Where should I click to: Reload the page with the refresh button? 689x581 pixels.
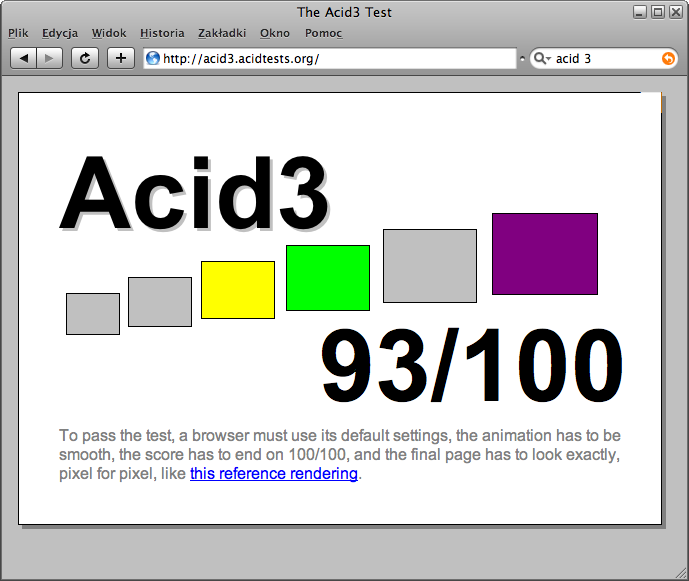[x=85, y=58]
